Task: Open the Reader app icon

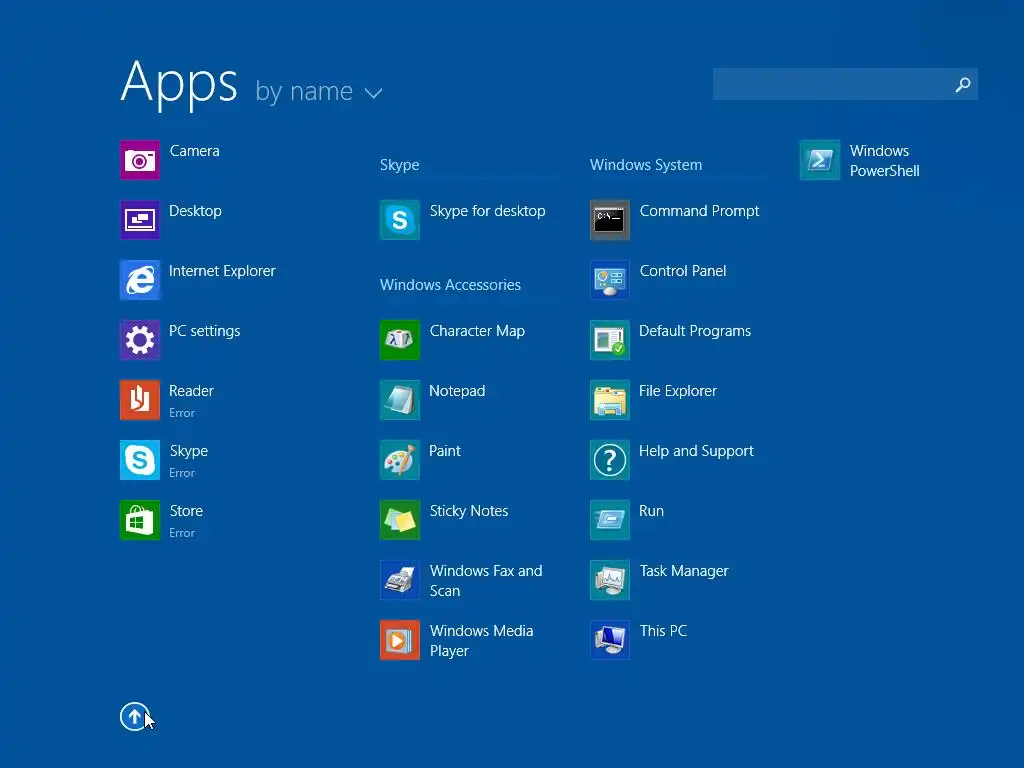Action: (140, 400)
